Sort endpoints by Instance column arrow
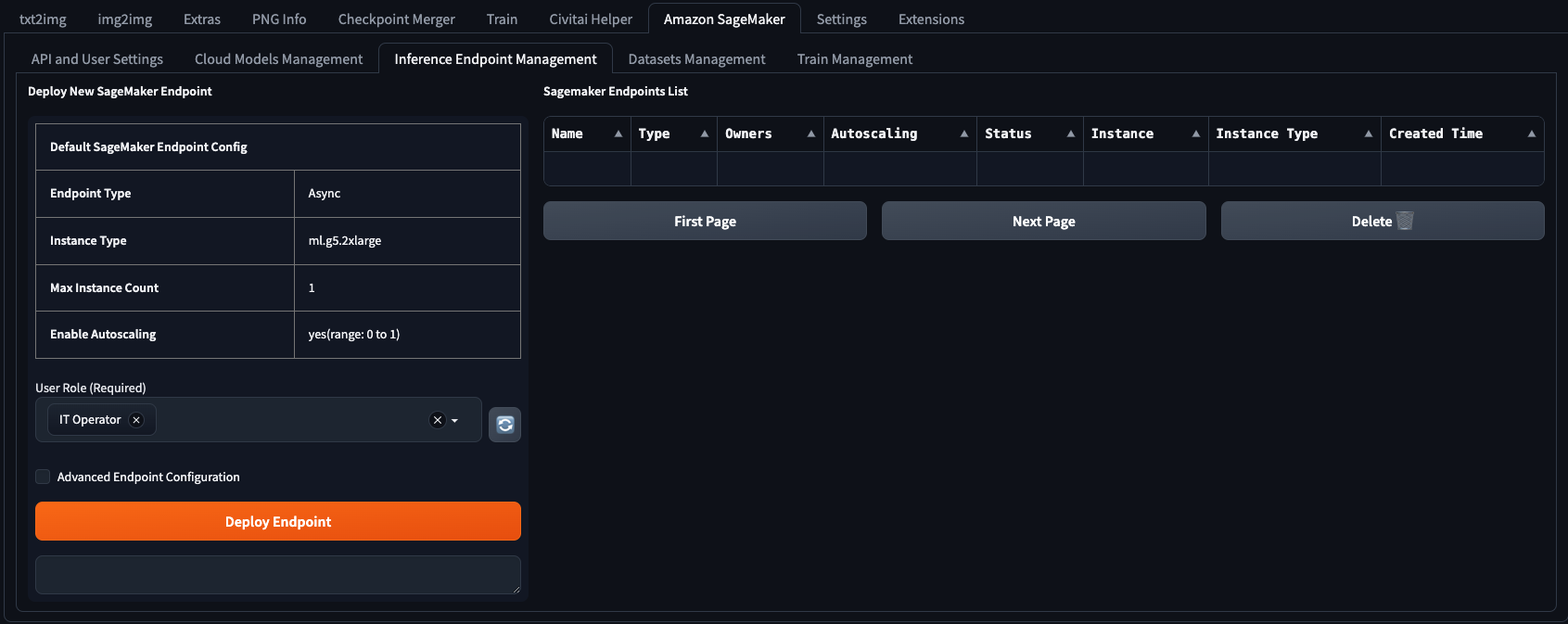This screenshot has height=624, width=1568. [1196, 134]
